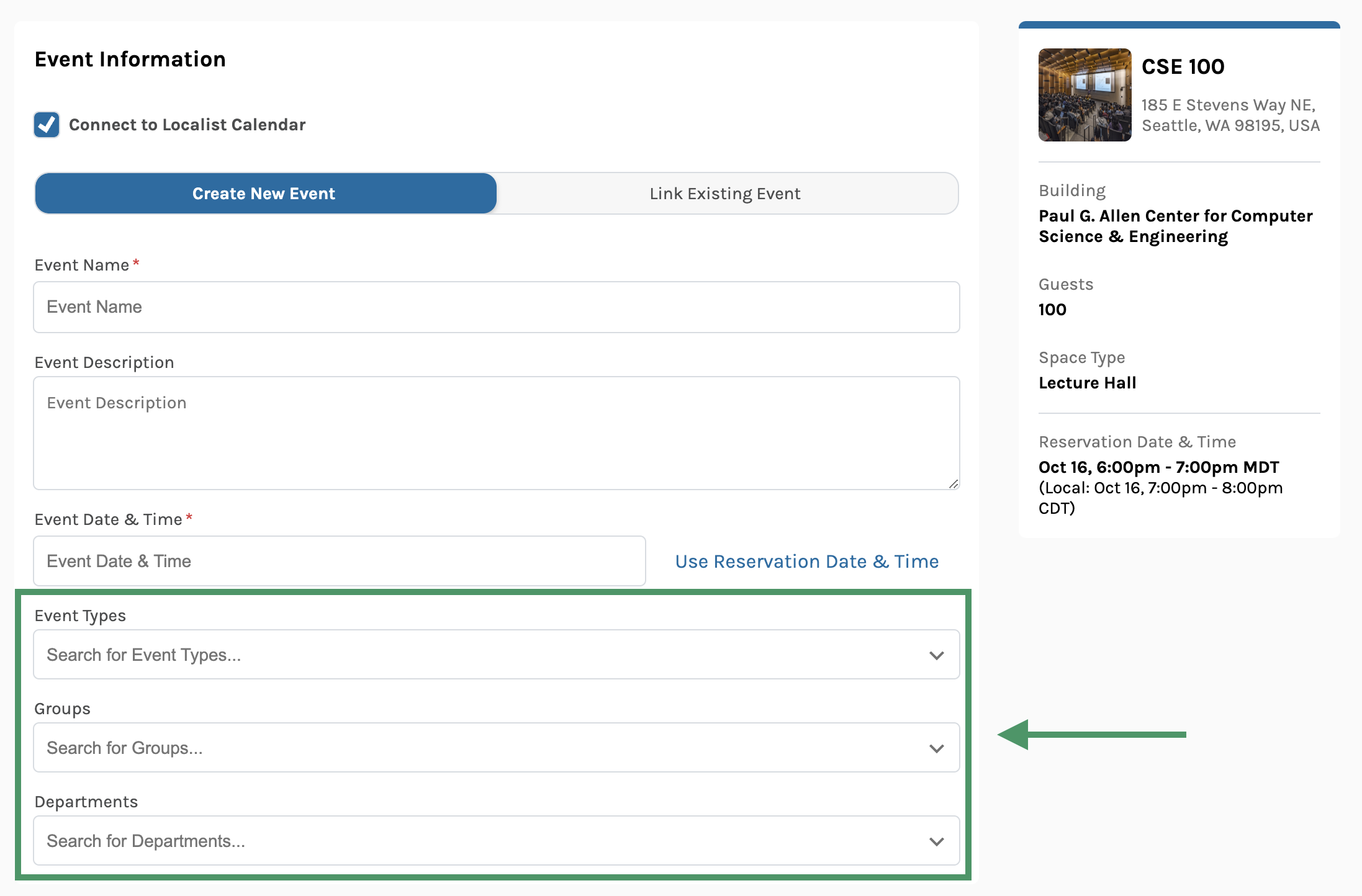
Task: Uncheck Connect to Localist Calendar checkbox
Action: (x=47, y=125)
